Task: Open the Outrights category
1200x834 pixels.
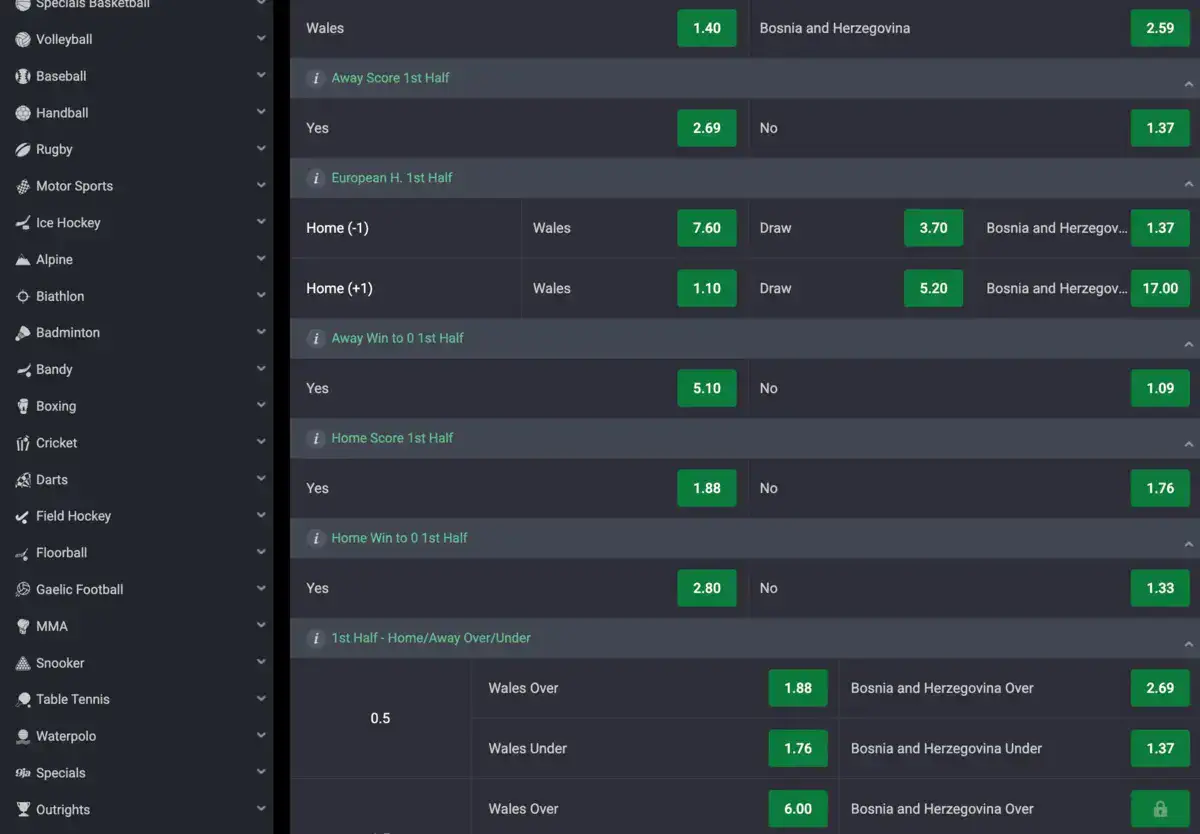Action: 136,809
